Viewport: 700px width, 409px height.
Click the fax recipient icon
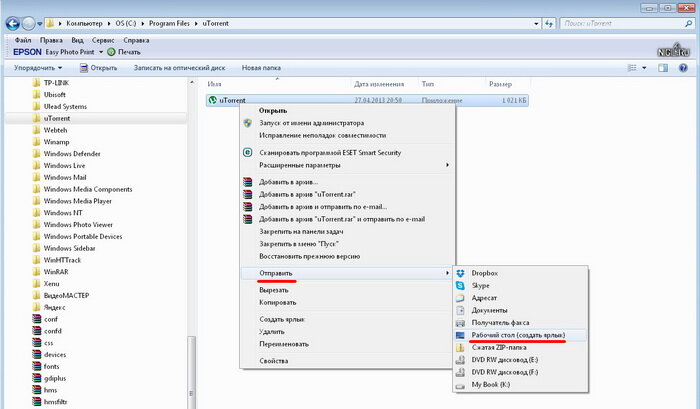click(460, 322)
